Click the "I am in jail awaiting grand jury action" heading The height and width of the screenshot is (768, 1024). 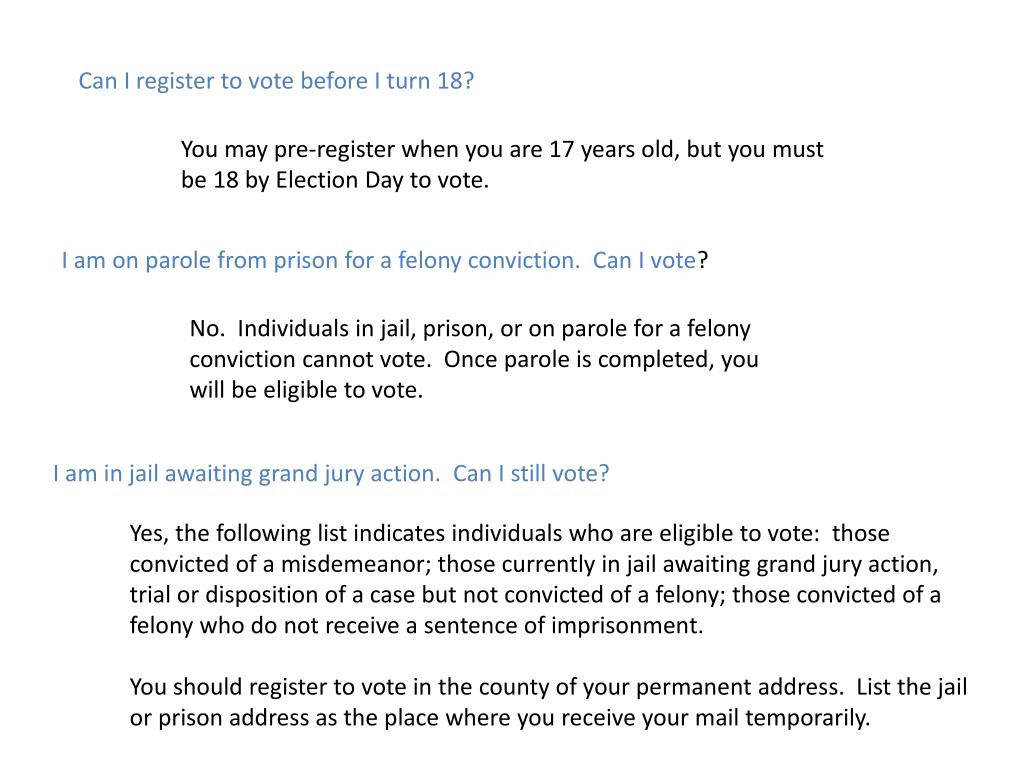click(246, 473)
